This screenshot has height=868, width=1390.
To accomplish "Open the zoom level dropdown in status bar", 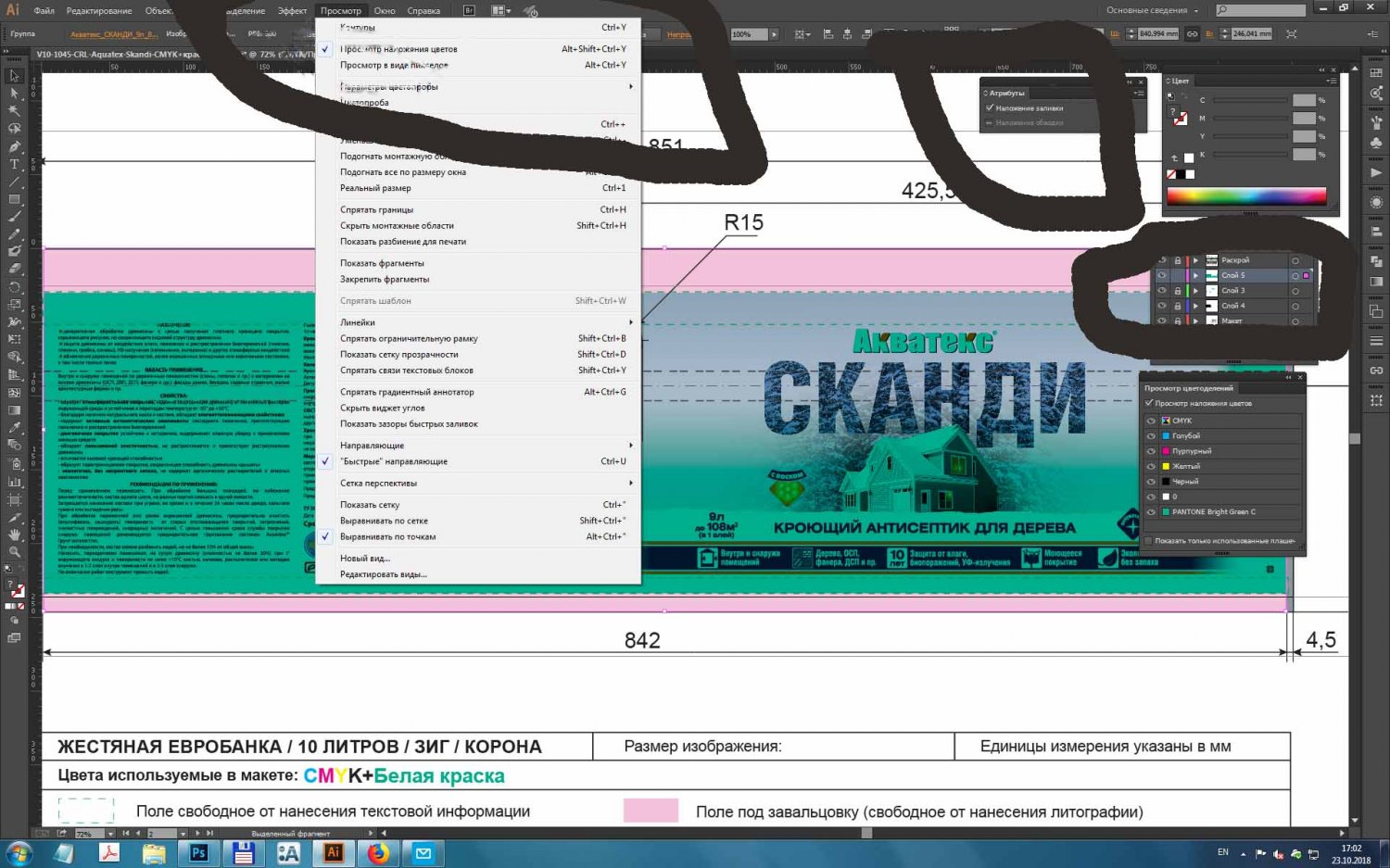I will coord(111,834).
